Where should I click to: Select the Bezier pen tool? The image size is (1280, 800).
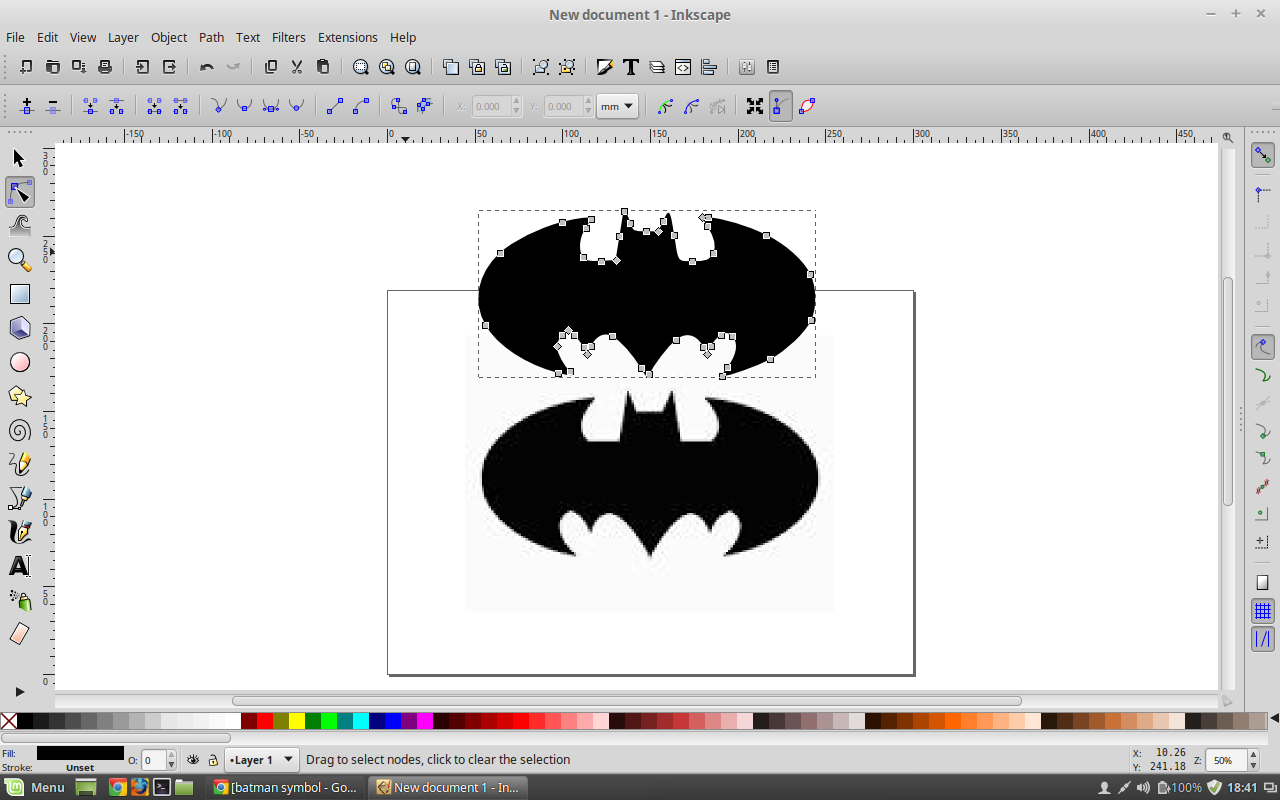coord(19,498)
